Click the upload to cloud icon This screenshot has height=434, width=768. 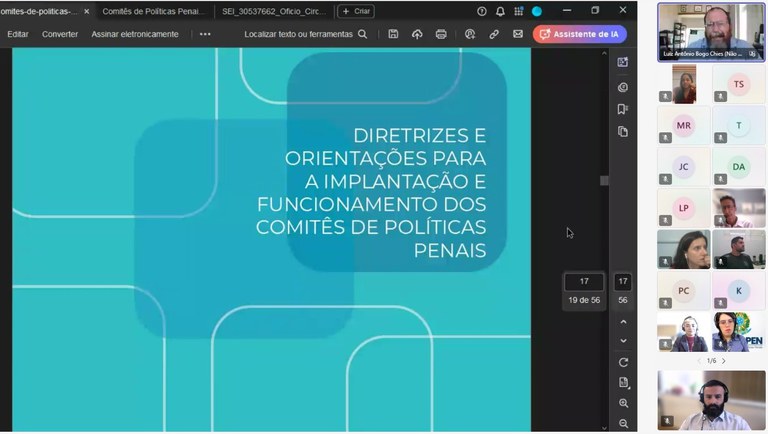[x=417, y=34]
